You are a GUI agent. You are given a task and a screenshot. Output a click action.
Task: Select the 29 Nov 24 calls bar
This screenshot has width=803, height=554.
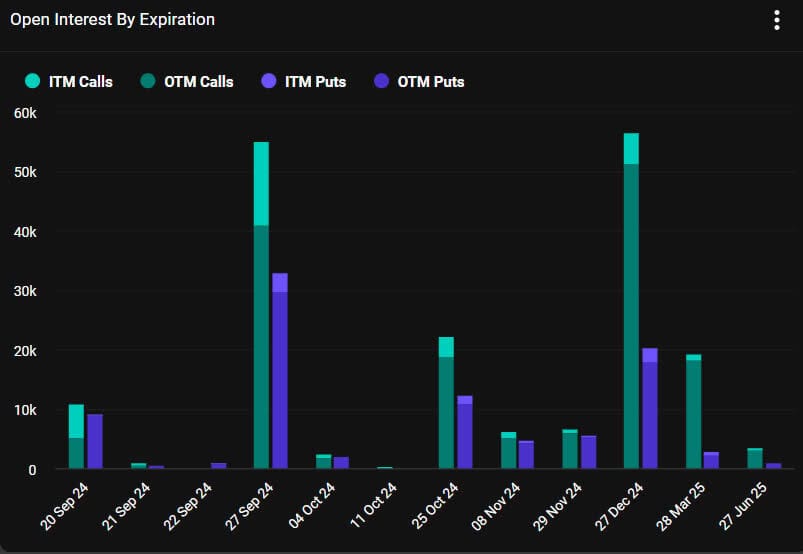[x=570, y=450]
